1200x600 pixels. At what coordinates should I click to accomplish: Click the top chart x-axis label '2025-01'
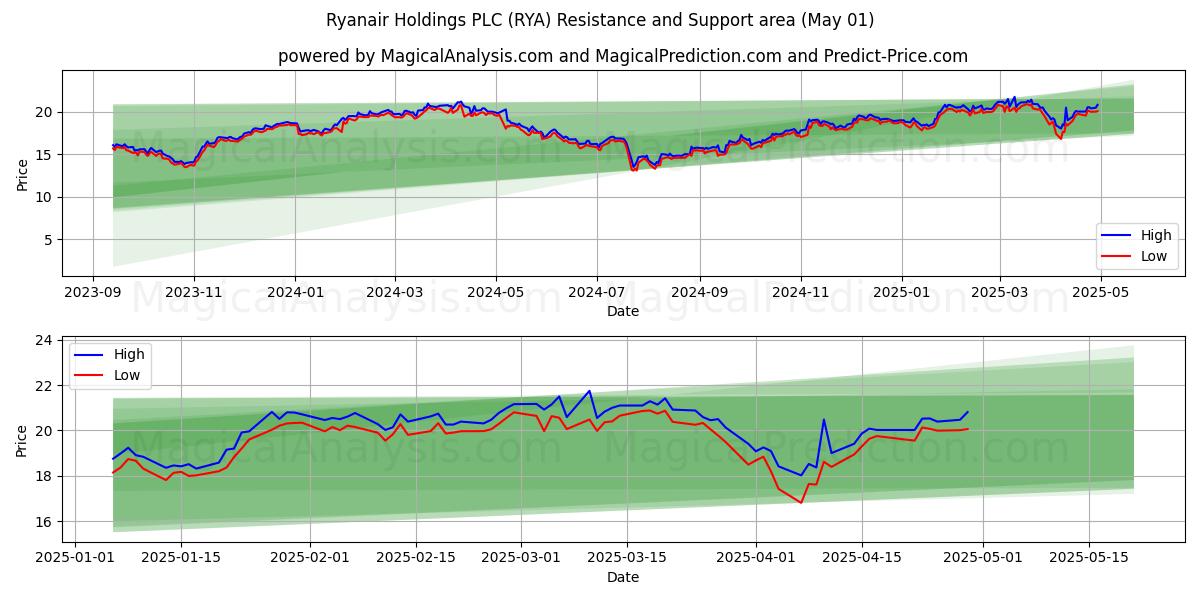click(901, 293)
